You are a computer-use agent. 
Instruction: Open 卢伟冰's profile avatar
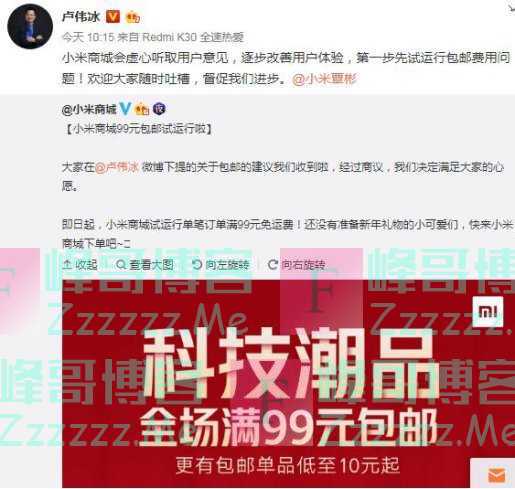pos(30,26)
